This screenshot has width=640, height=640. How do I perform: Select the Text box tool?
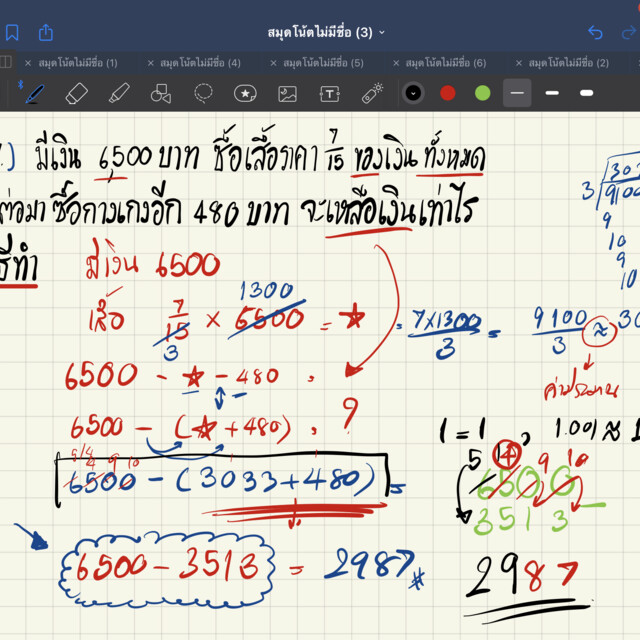click(329, 94)
